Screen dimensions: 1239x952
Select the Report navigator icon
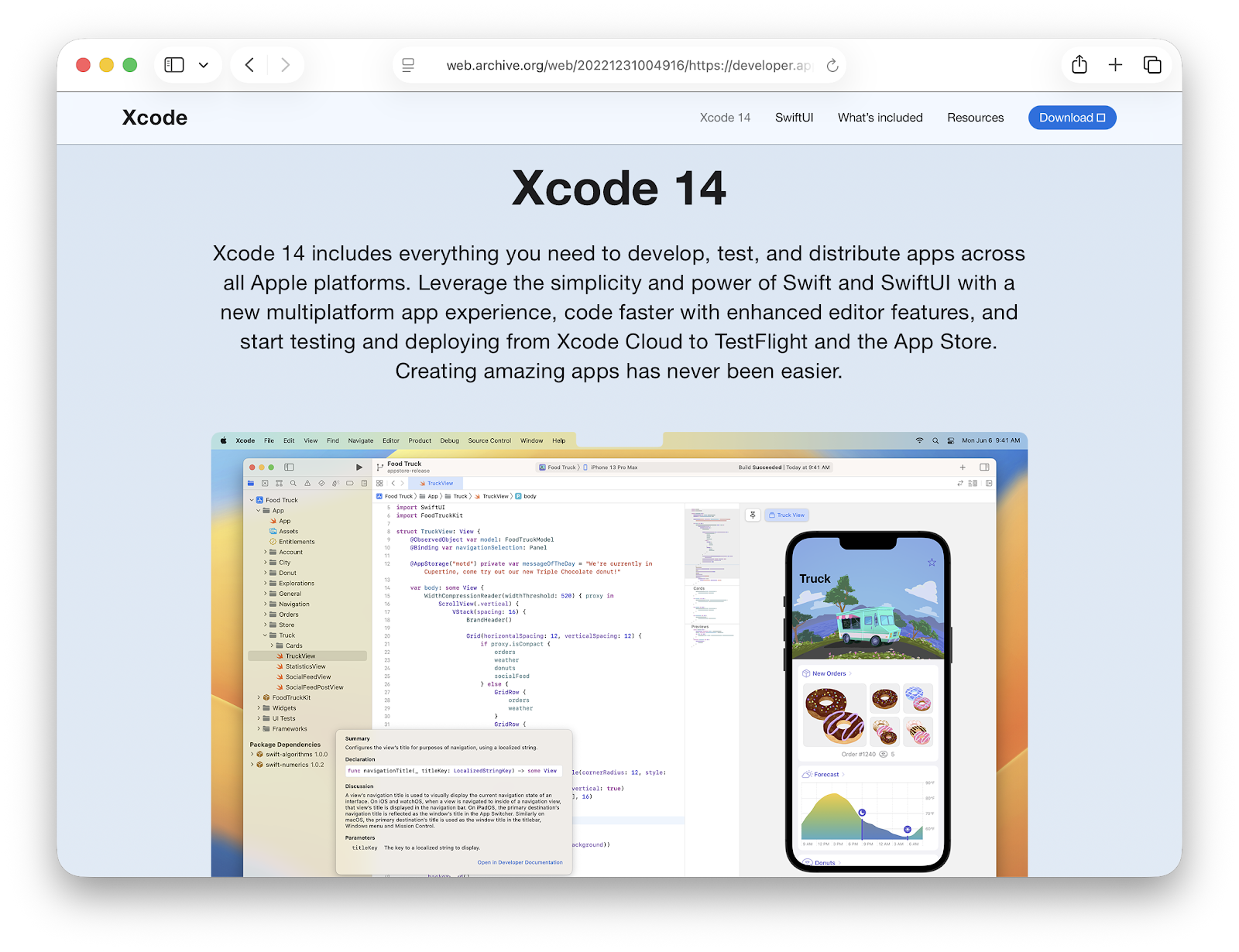pyautogui.click(x=364, y=483)
